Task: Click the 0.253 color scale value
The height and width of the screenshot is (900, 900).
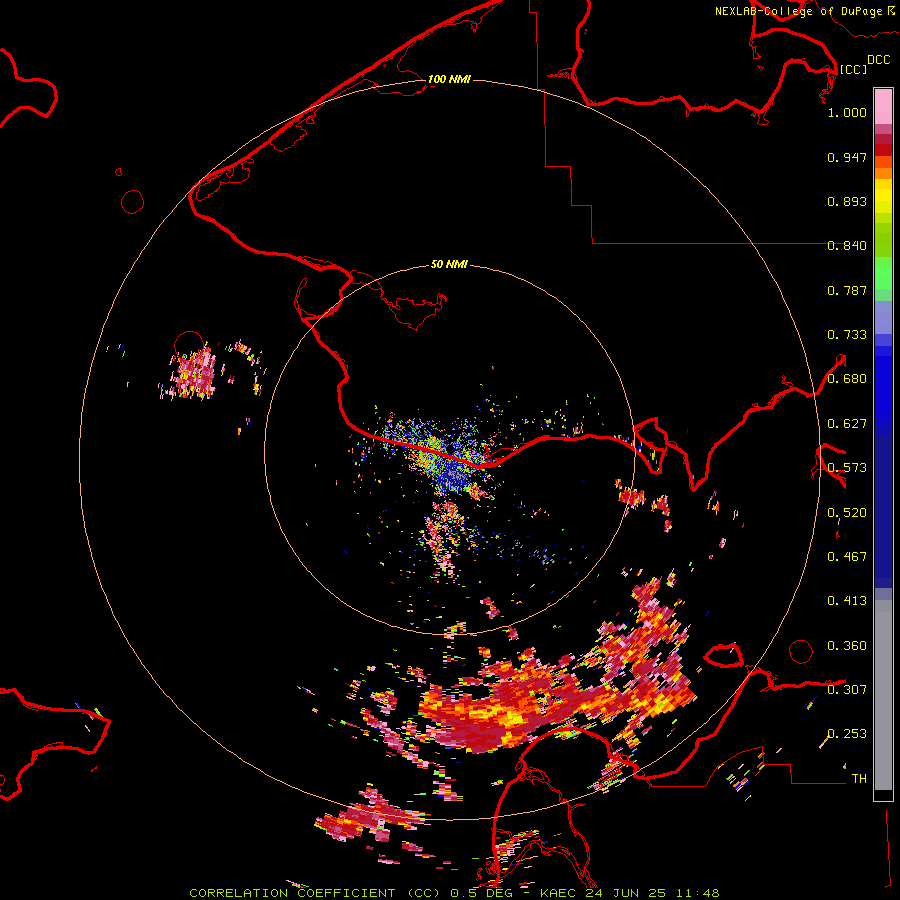Action: click(x=847, y=734)
